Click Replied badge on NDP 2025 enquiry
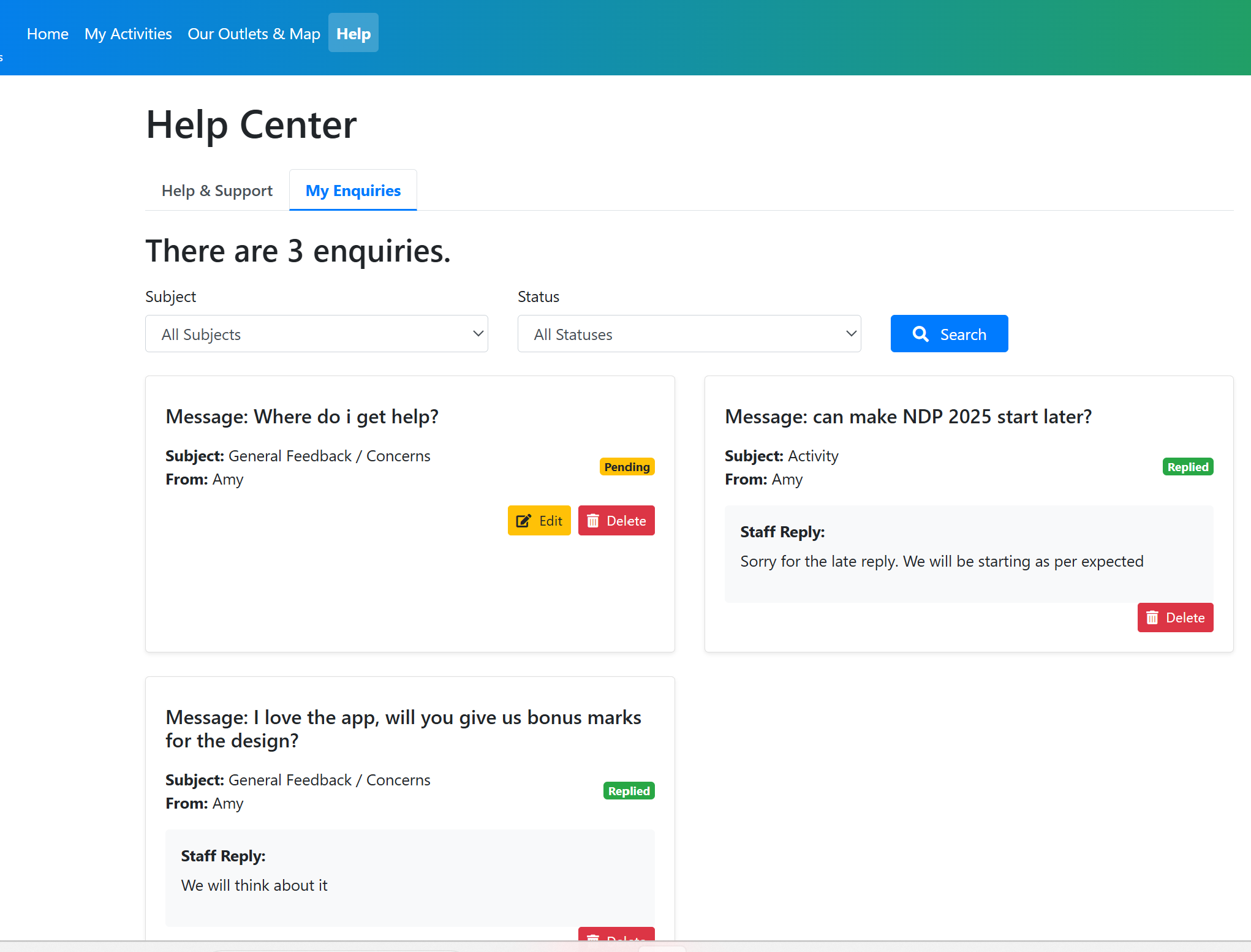1251x952 pixels. 1187,467
